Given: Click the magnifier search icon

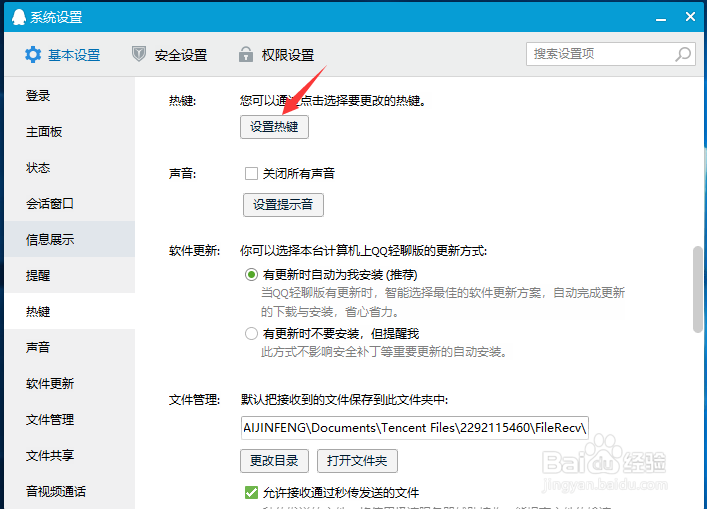Looking at the screenshot, I should (x=683, y=54).
